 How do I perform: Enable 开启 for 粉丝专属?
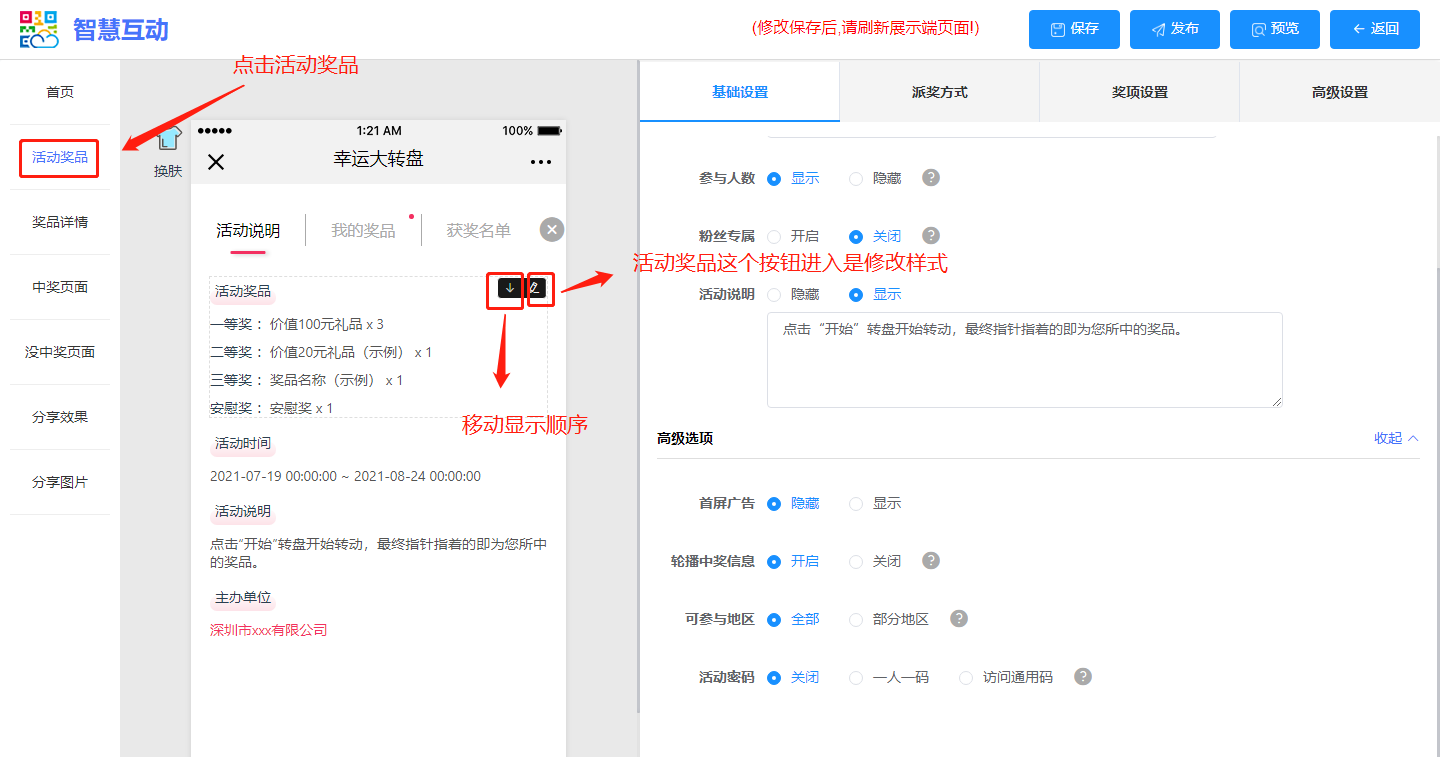(x=774, y=237)
